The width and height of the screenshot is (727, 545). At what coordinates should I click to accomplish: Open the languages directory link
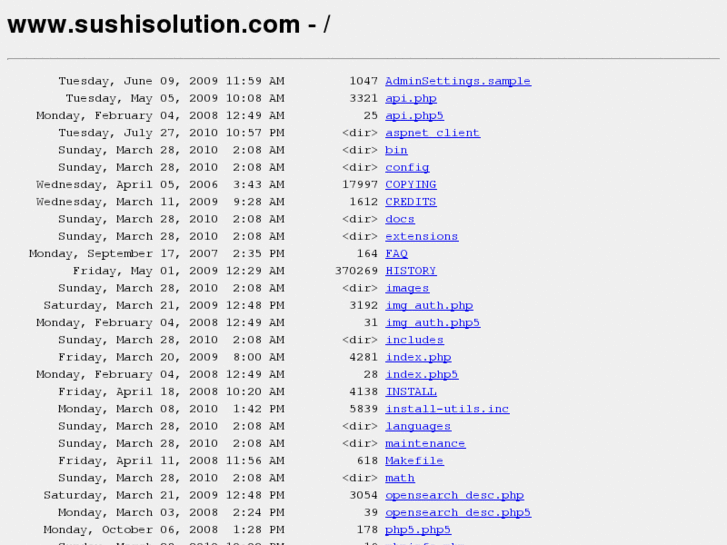(x=418, y=426)
